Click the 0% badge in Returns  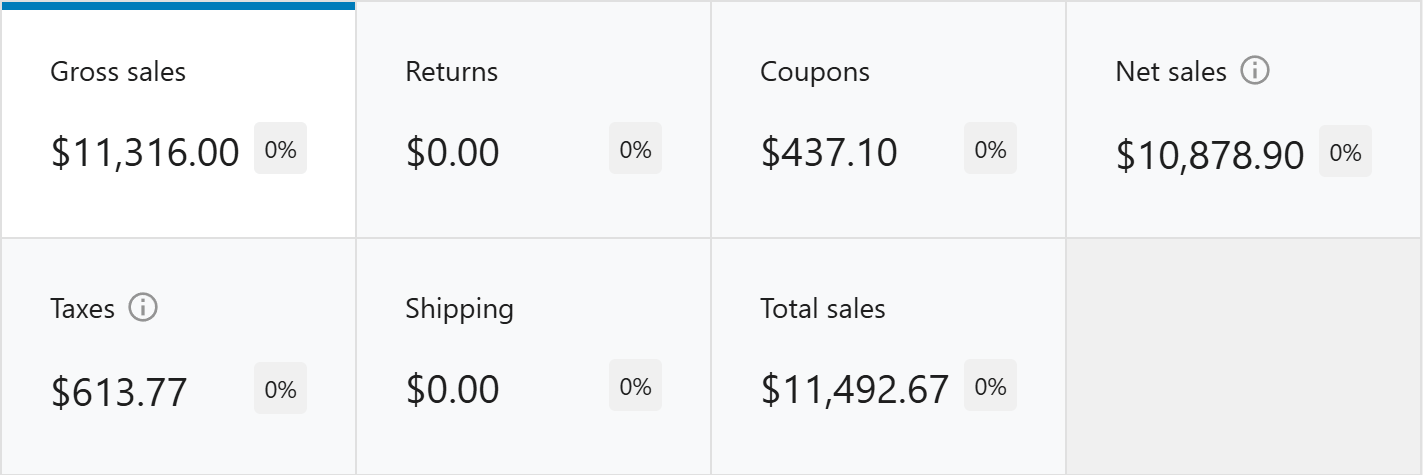pos(635,149)
